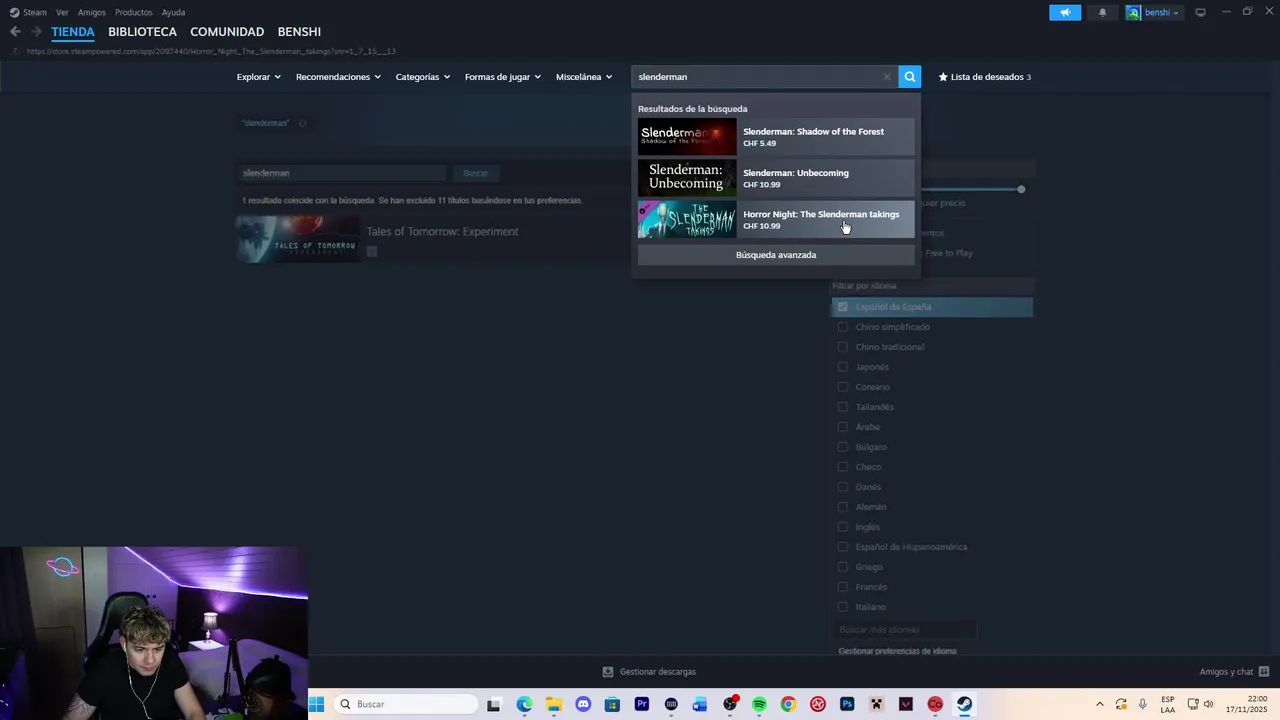This screenshot has width=1280, height=720.
Task: Clear the slenderman store search text
Action: click(x=887, y=77)
